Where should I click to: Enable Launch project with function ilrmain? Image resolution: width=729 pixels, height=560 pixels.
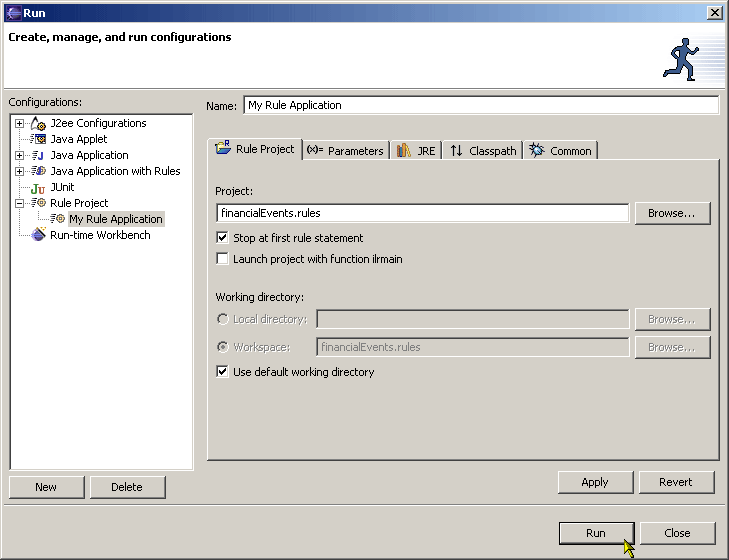(x=222, y=259)
